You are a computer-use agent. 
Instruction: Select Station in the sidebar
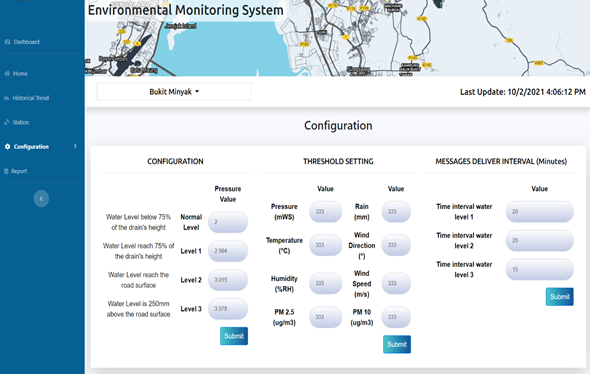[21, 122]
